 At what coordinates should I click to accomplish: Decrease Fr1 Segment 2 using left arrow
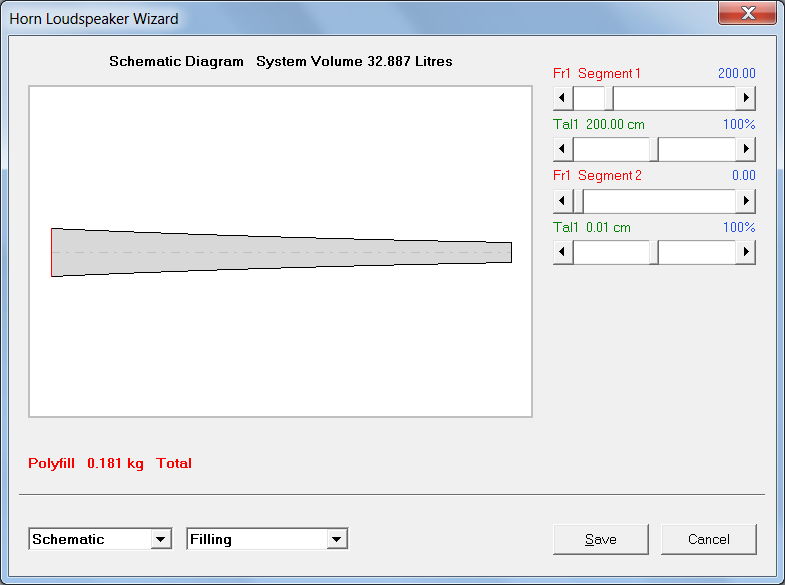(563, 201)
